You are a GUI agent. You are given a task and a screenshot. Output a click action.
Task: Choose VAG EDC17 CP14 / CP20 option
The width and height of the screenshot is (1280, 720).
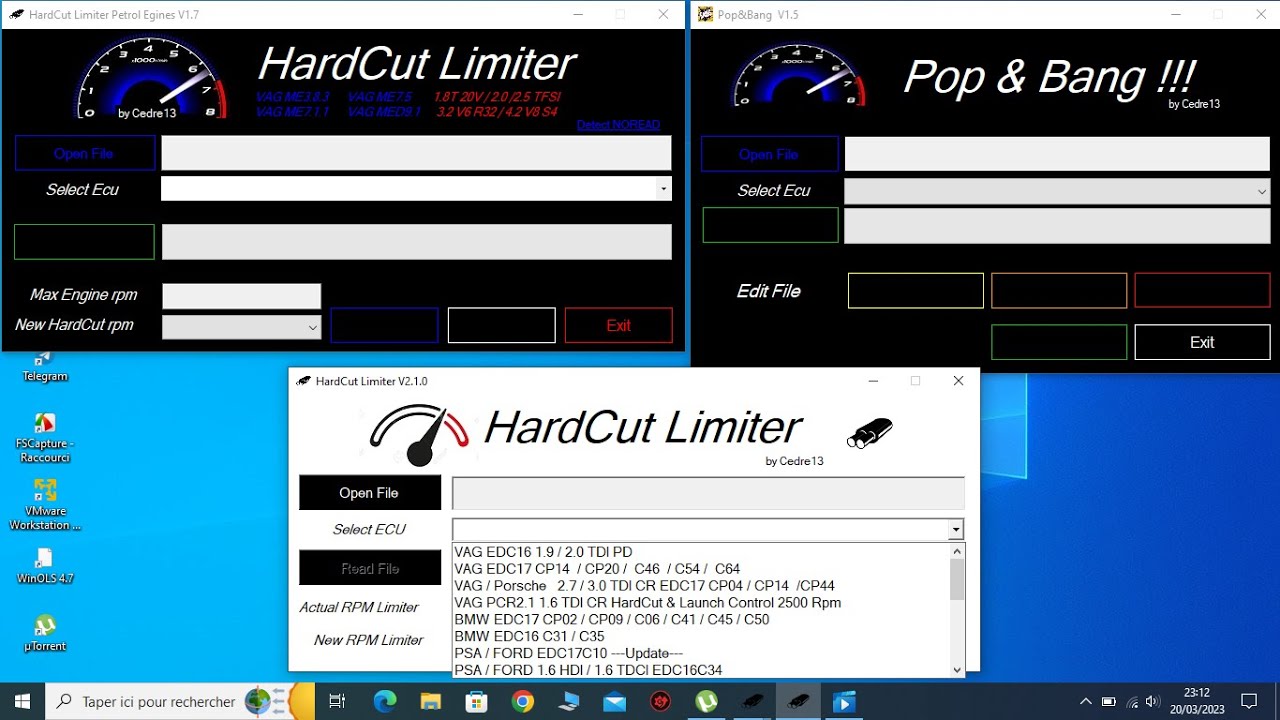click(x=700, y=569)
